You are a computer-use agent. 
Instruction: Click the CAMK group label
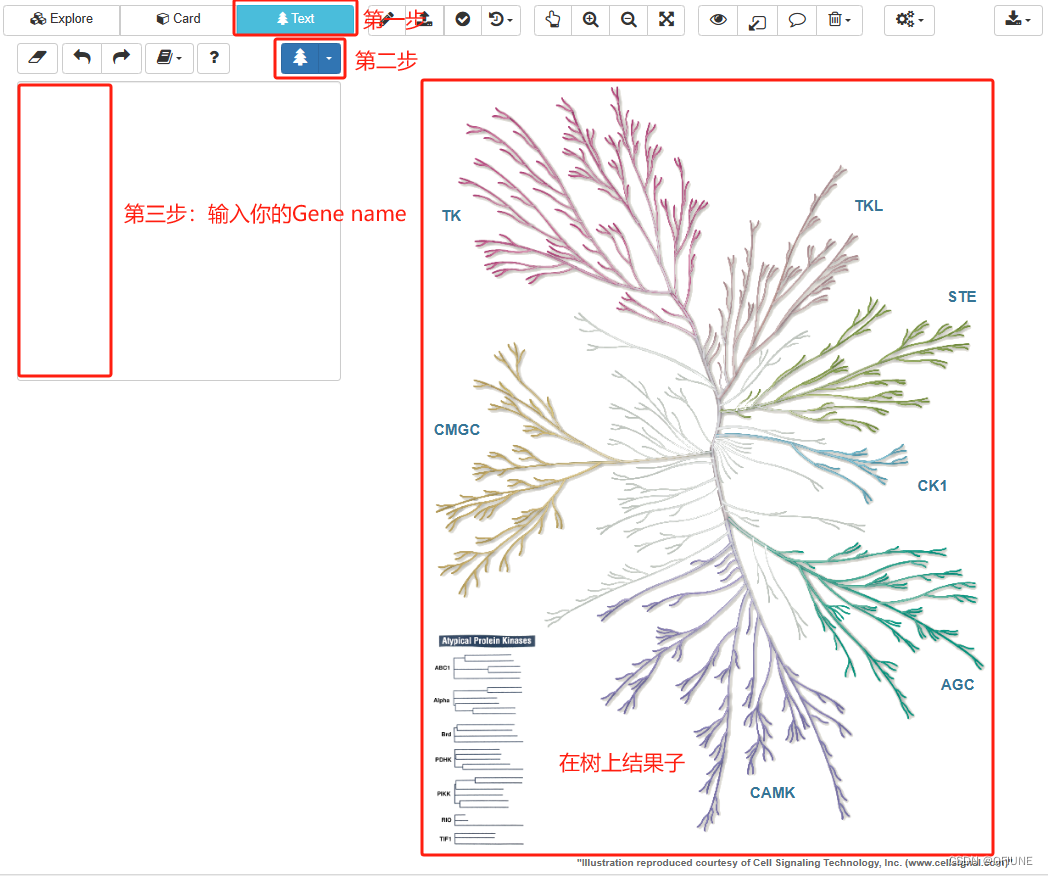[772, 793]
